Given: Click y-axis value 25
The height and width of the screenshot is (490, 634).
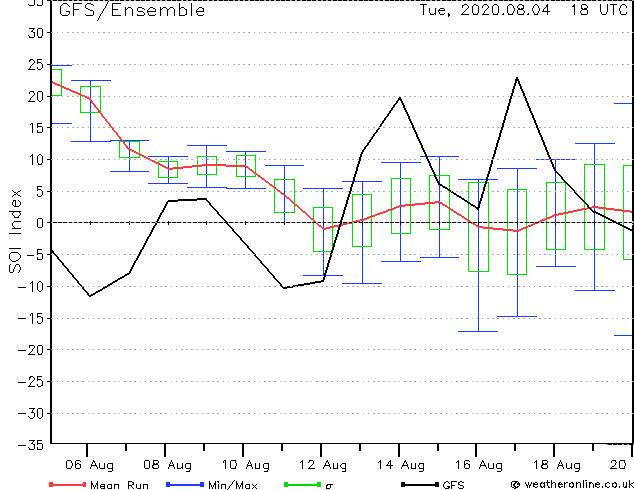Looking at the screenshot, I should (x=36, y=65).
